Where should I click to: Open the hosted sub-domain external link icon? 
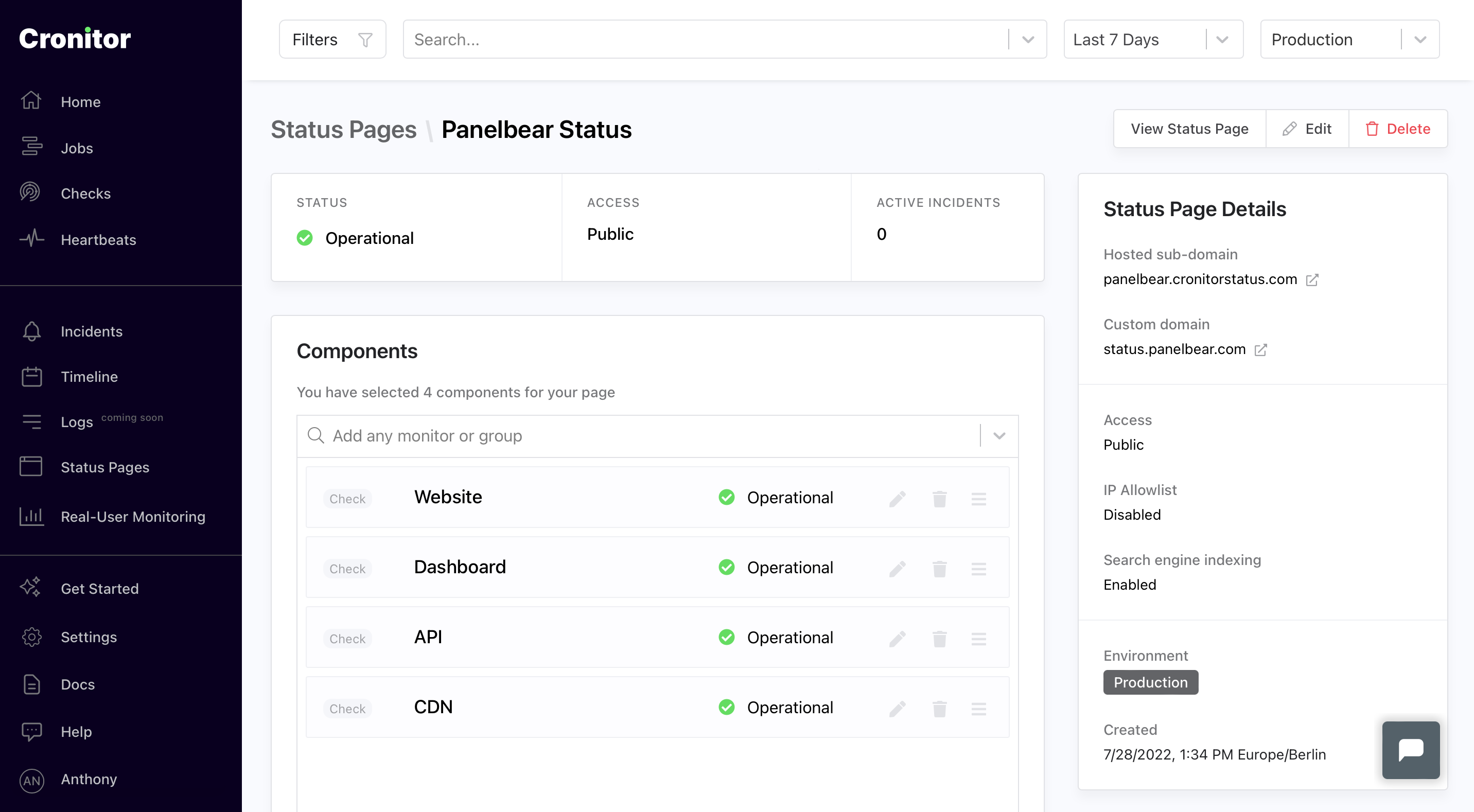[1312, 280]
